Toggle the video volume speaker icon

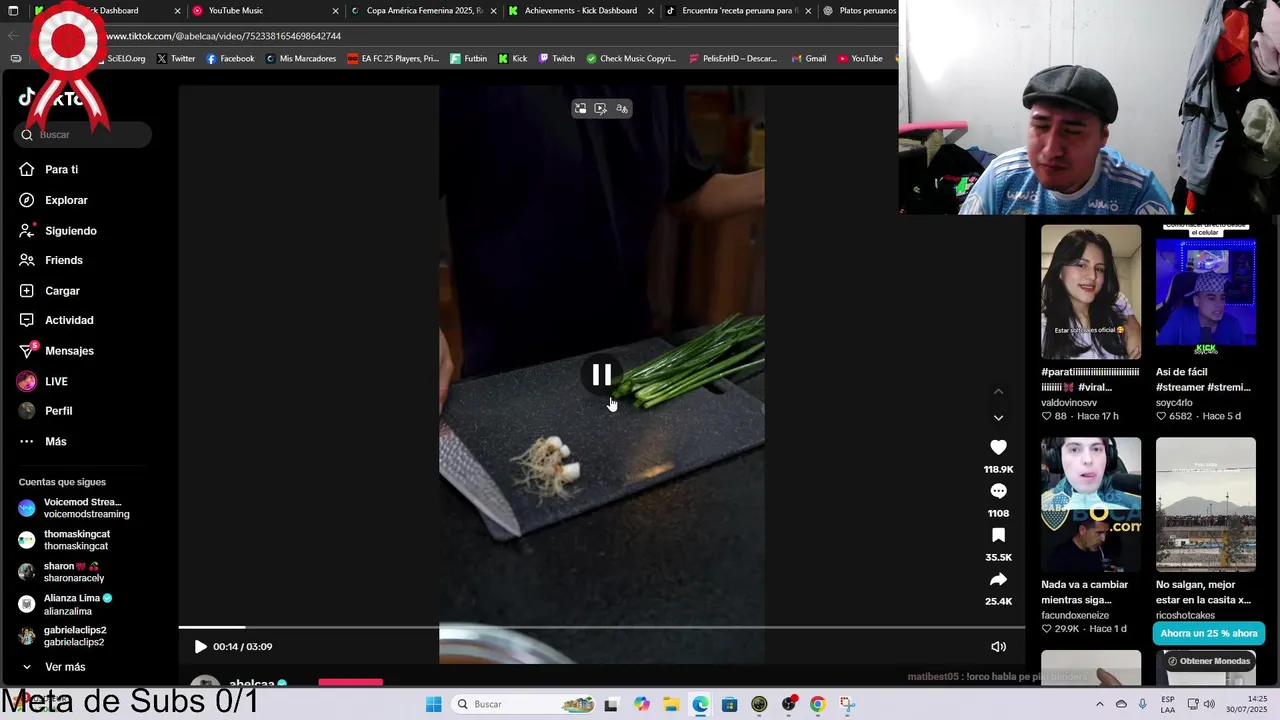coord(998,647)
